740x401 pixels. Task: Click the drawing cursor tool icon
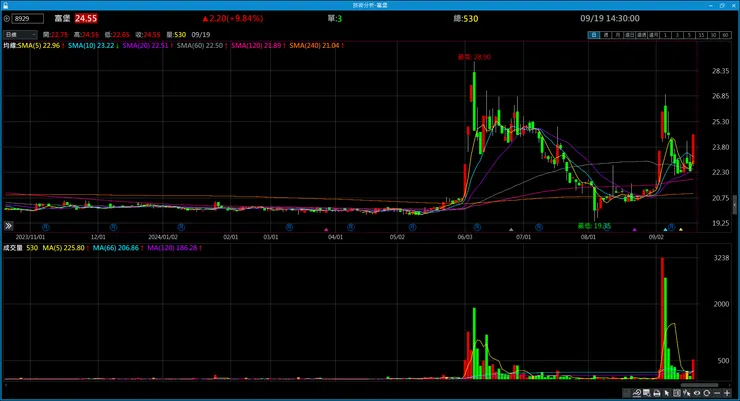point(687,393)
